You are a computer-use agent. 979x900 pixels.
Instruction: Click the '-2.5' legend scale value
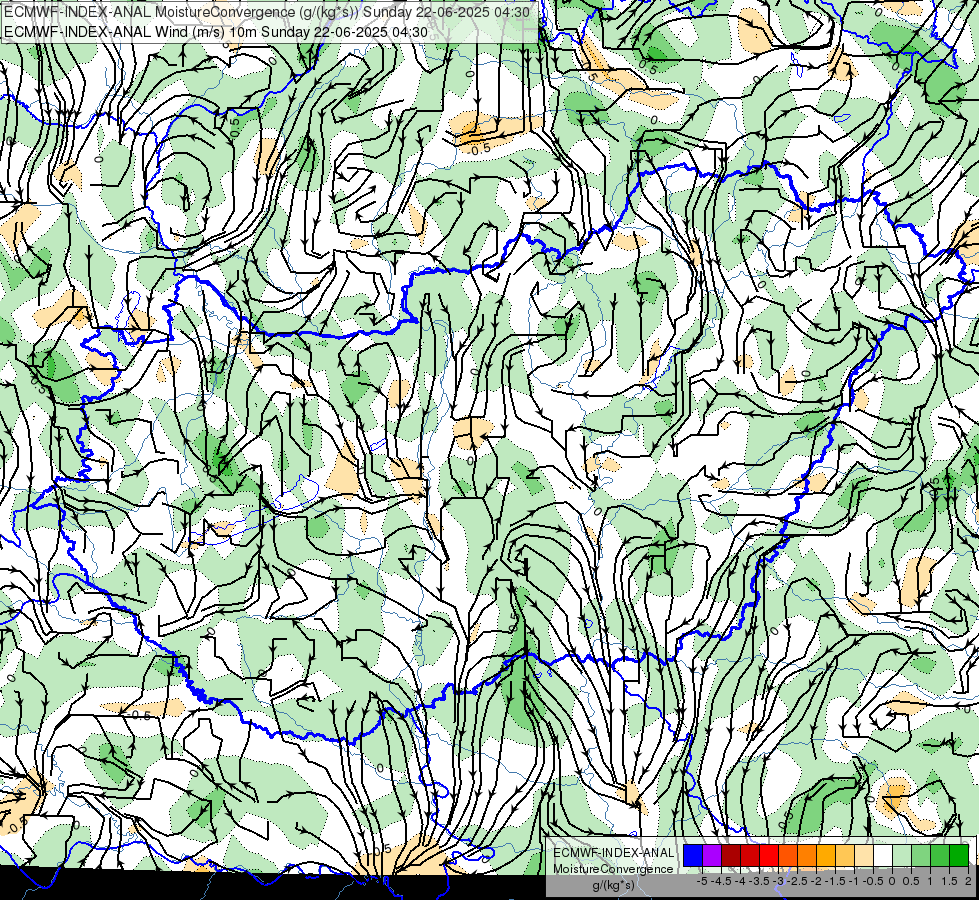[x=797, y=881]
